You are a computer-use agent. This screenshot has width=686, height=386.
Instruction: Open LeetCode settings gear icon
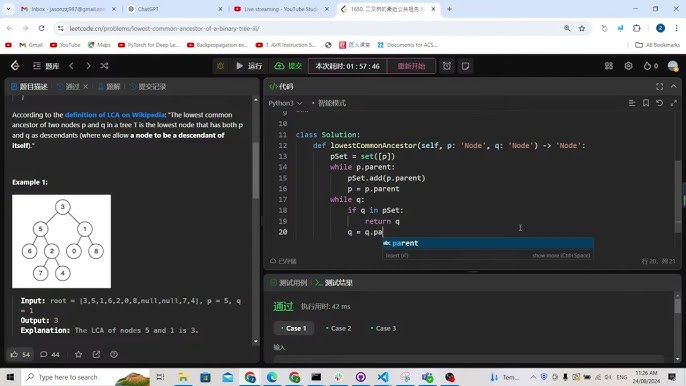pos(628,66)
